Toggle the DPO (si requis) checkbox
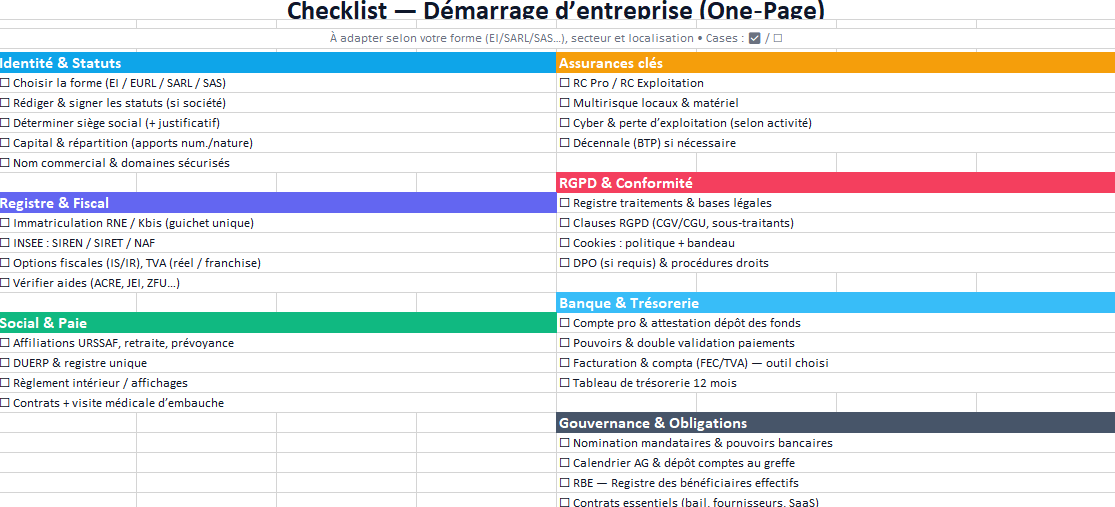The width and height of the screenshot is (1115, 507). click(x=565, y=263)
